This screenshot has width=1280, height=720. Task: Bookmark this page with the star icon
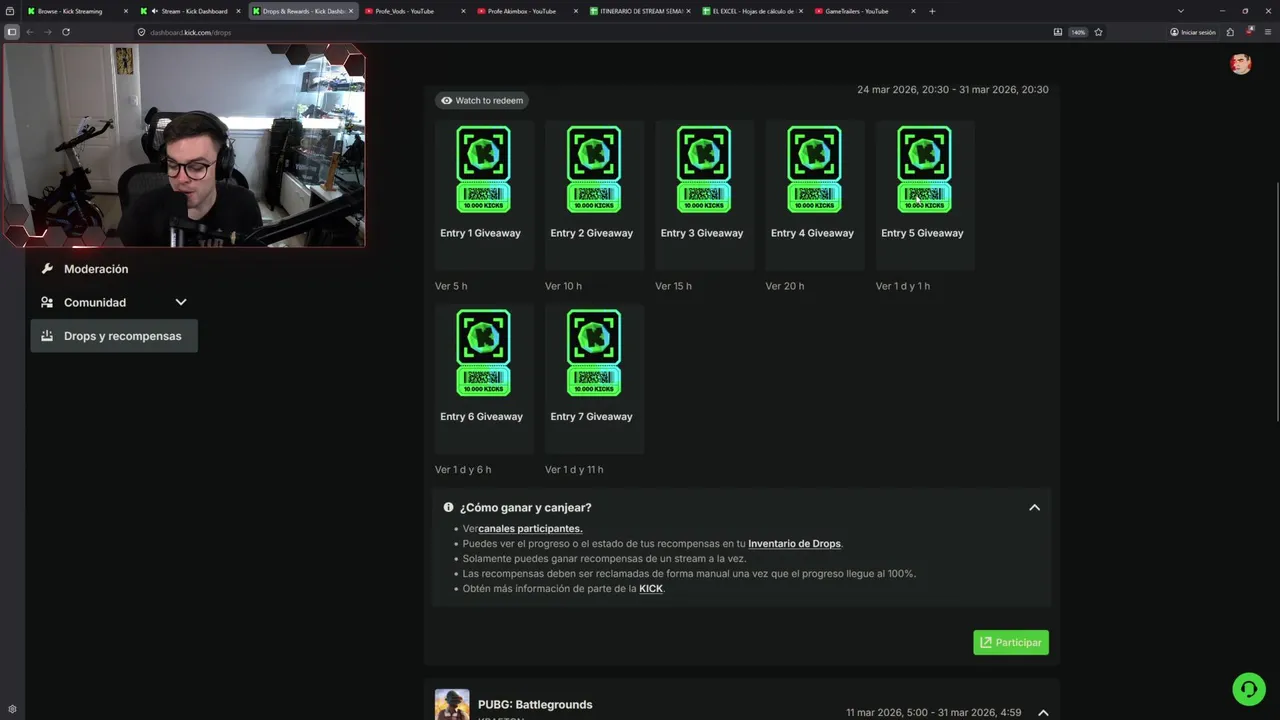1098,32
